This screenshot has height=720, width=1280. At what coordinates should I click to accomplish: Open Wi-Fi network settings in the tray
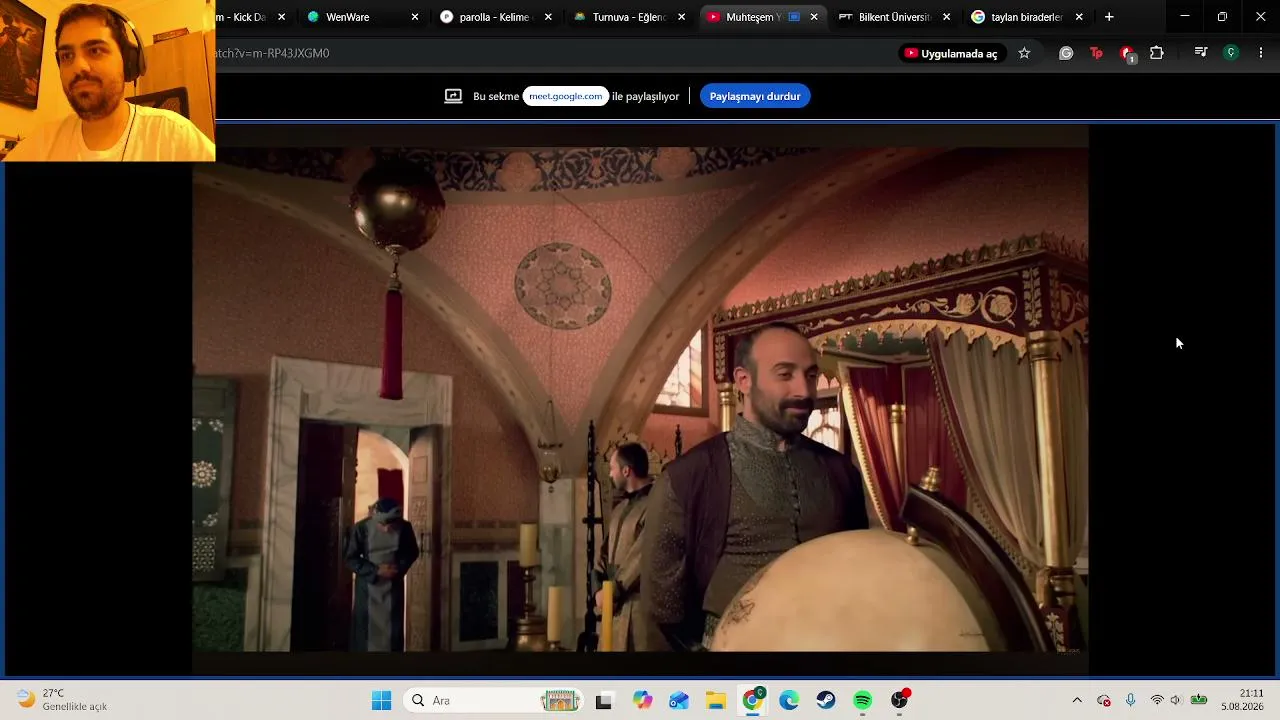1157,701
